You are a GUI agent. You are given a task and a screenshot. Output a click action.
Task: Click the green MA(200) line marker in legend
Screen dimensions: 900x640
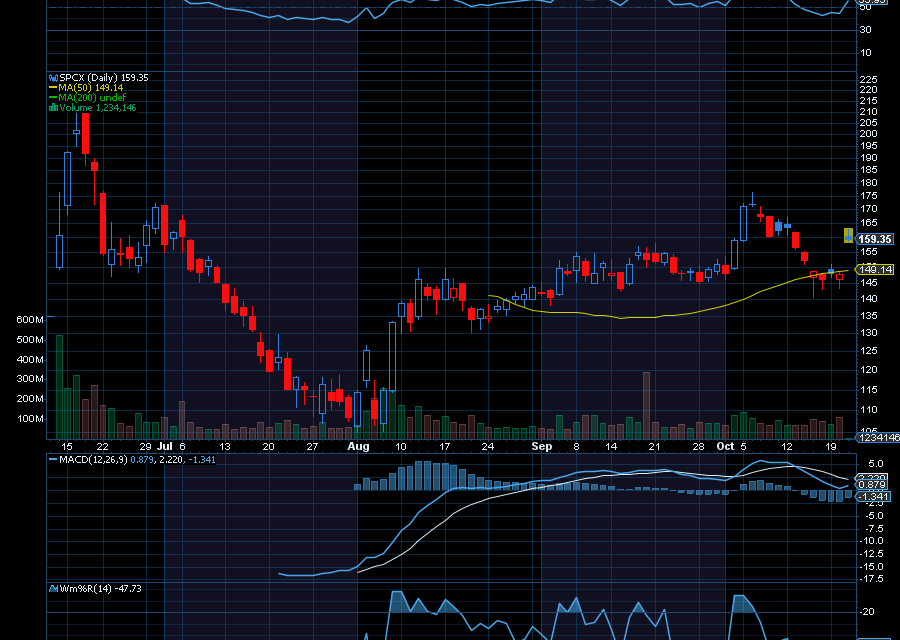click(53, 98)
